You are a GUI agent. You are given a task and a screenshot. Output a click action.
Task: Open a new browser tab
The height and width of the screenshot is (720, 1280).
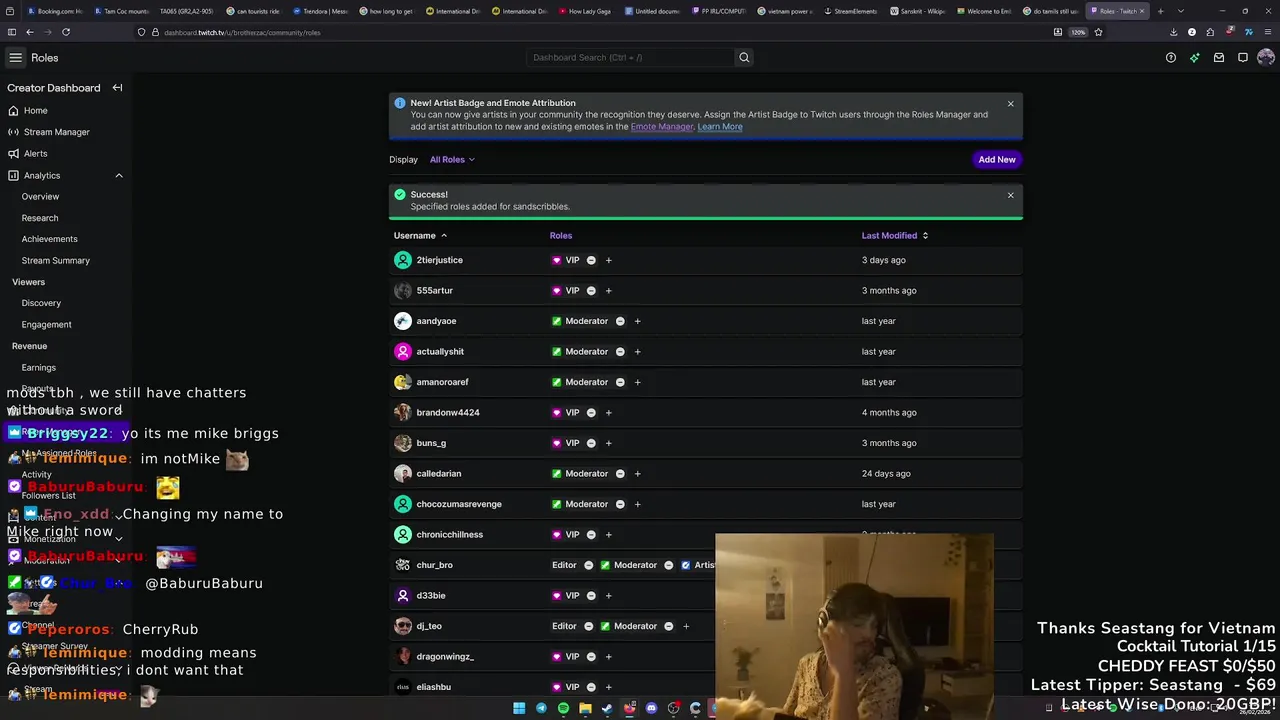[x=1160, y=11]
